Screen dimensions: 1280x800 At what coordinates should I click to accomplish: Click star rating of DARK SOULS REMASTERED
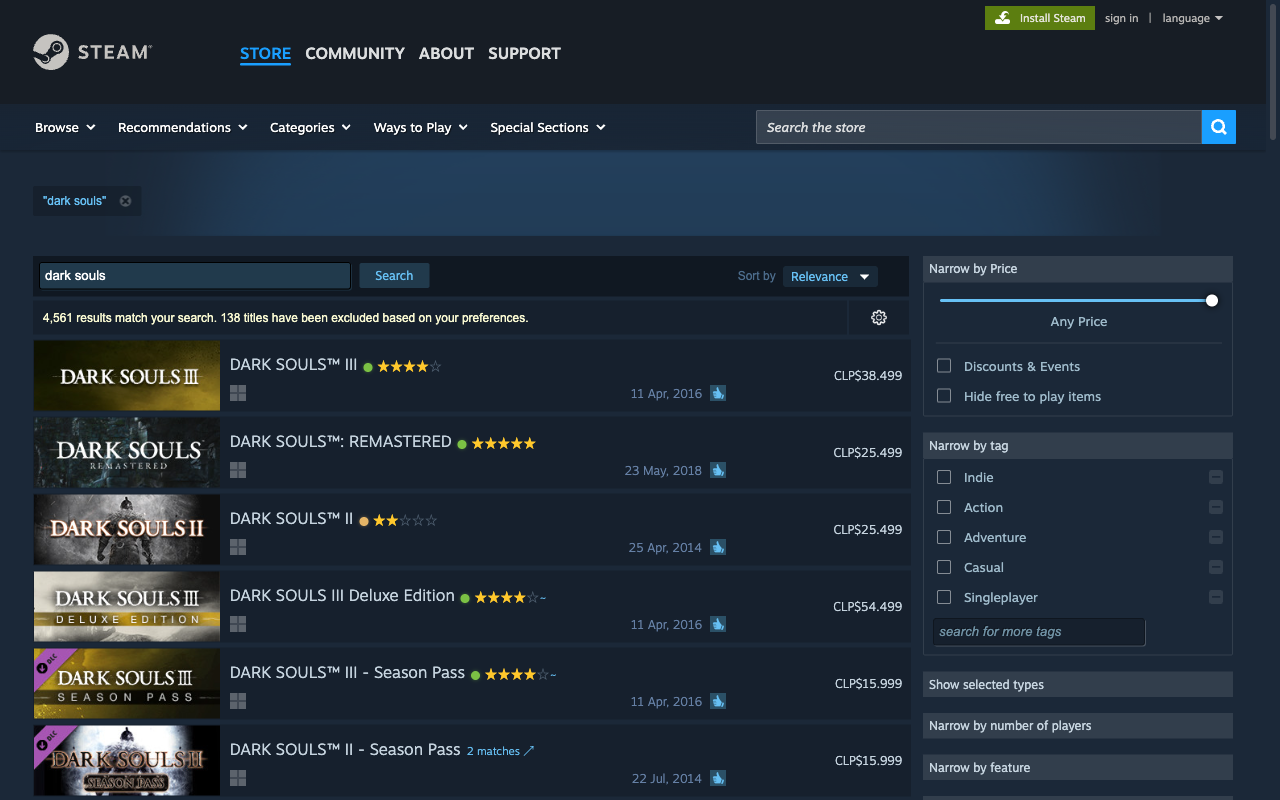point(503,443)
